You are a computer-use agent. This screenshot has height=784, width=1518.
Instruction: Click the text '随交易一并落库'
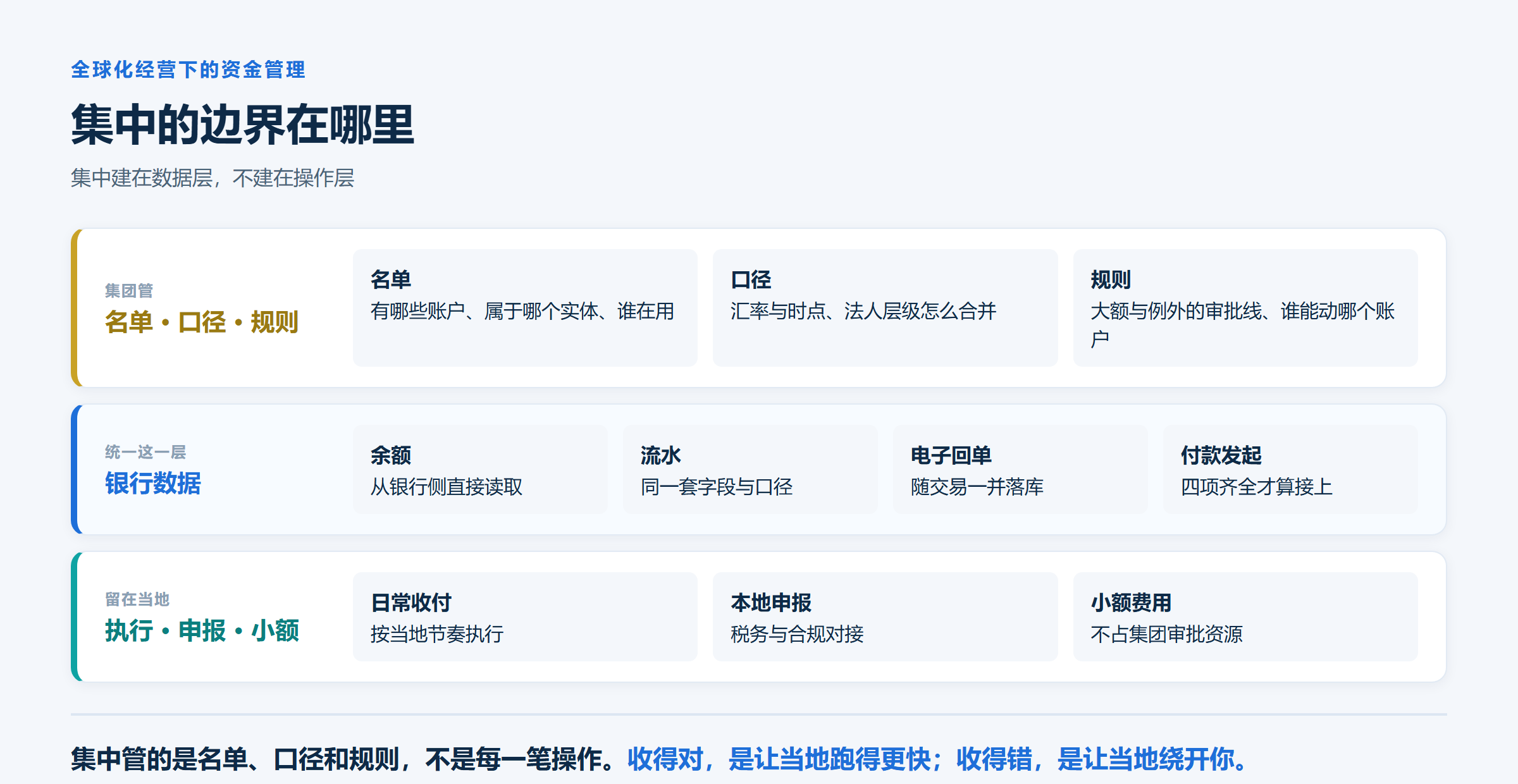point(977,487)
